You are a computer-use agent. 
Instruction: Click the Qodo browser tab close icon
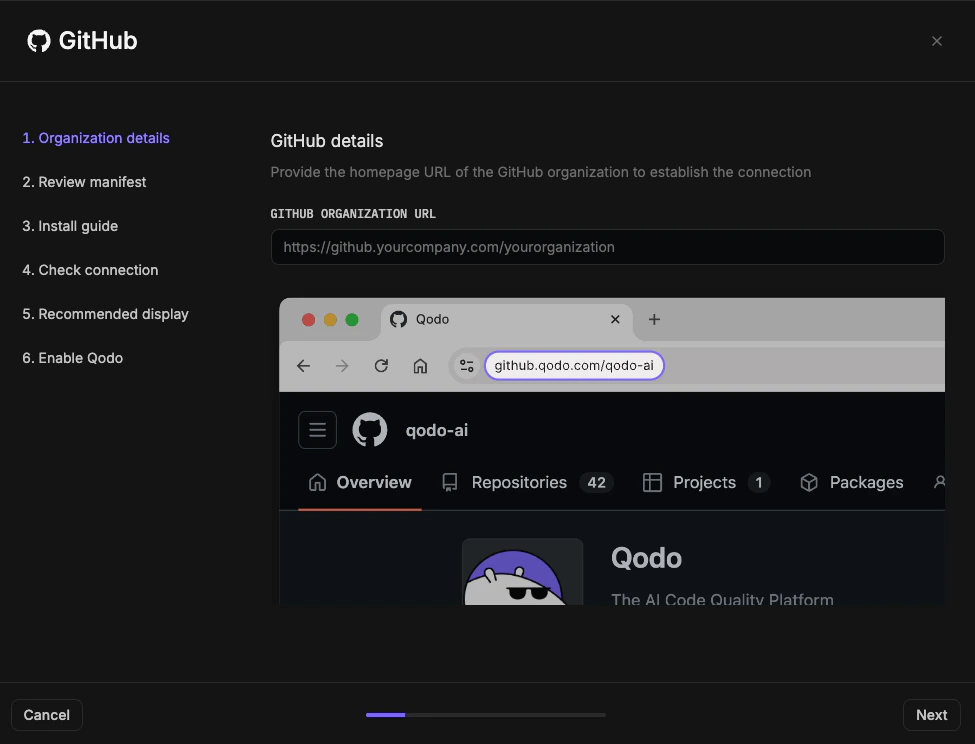coord(615,319)
